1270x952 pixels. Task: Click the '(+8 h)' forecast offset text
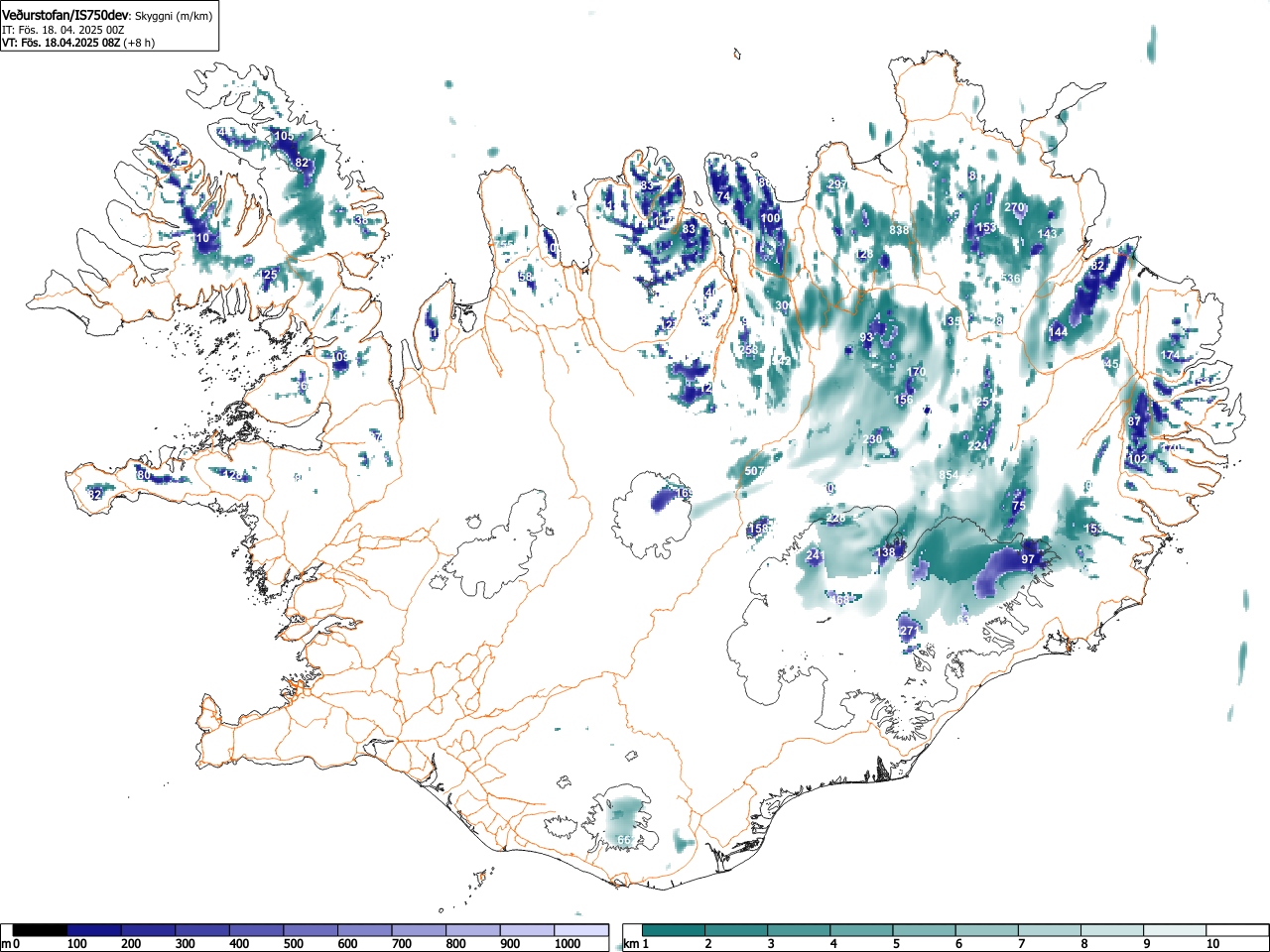(139, 43)
